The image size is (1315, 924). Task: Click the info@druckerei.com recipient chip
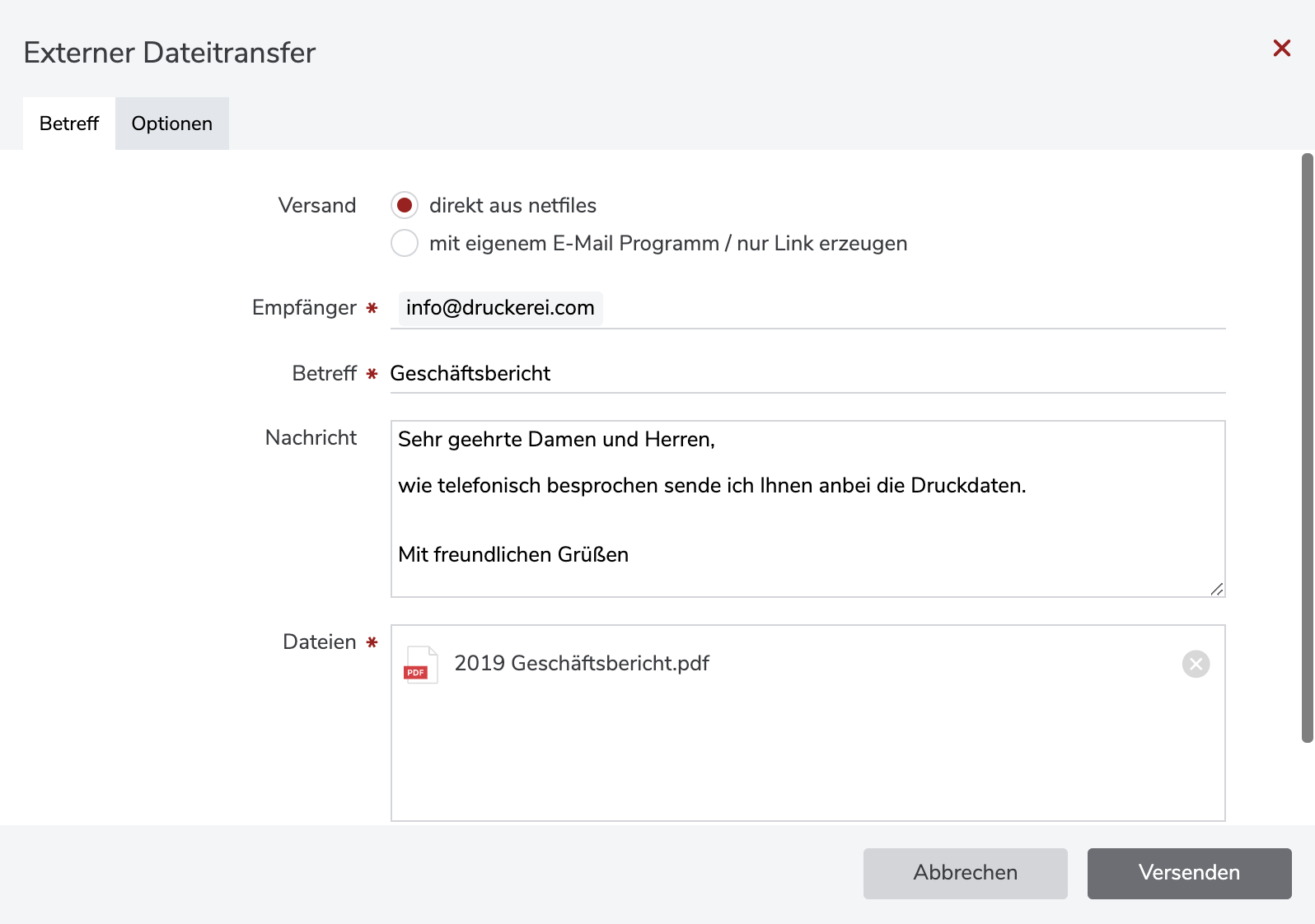pos(499,308)
